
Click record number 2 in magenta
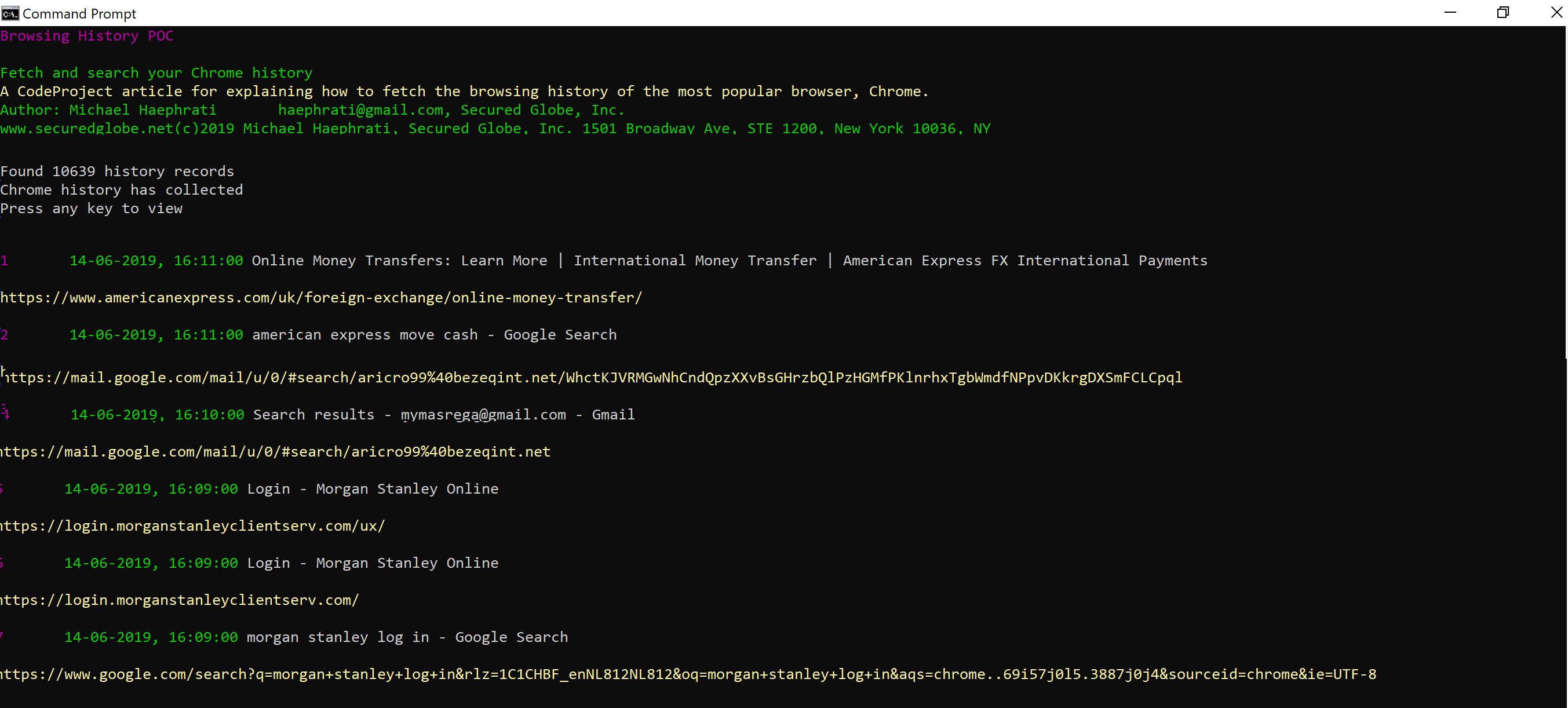[x=4, y=335]
